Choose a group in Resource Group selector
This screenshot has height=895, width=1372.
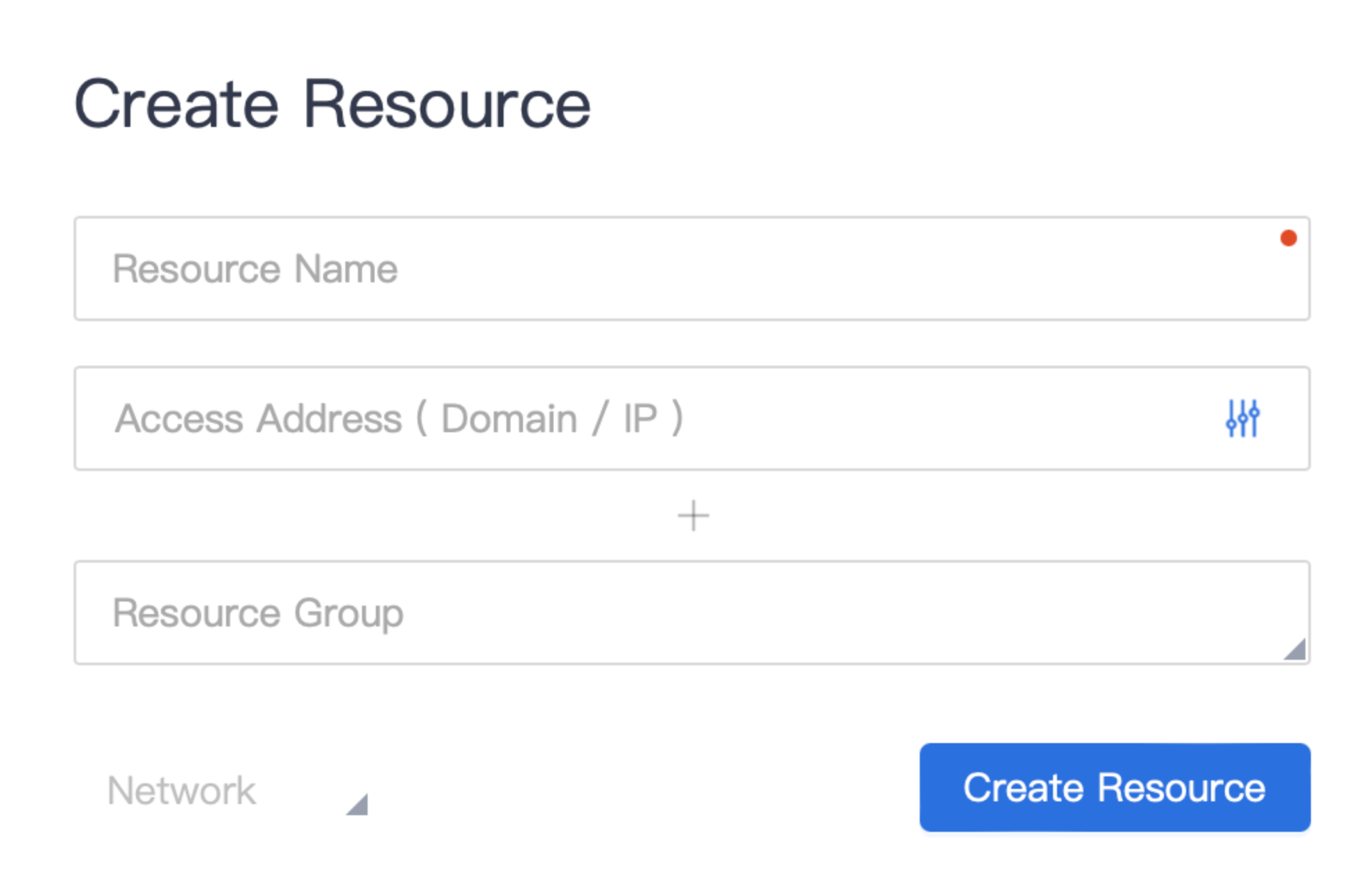691,613
